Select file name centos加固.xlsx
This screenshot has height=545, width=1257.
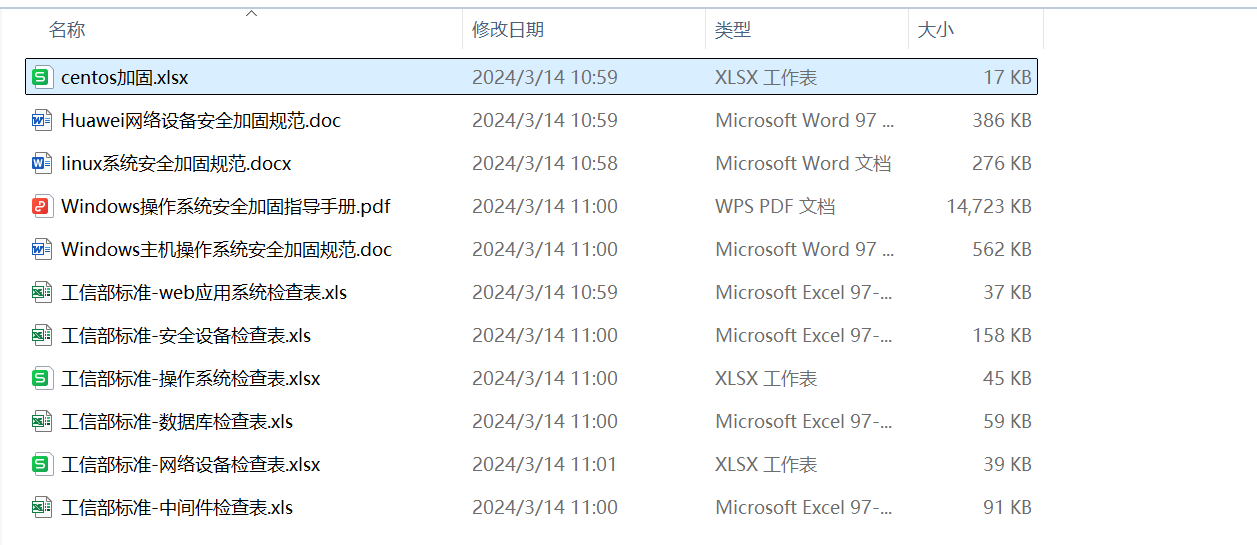point(125,77)
